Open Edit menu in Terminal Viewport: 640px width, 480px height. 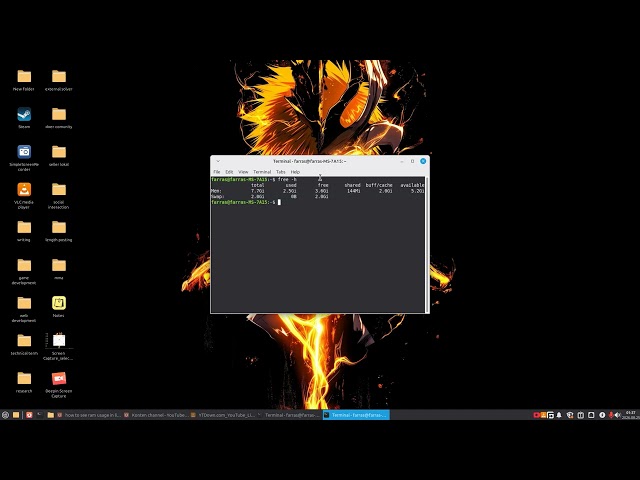(x=229, y=172)
